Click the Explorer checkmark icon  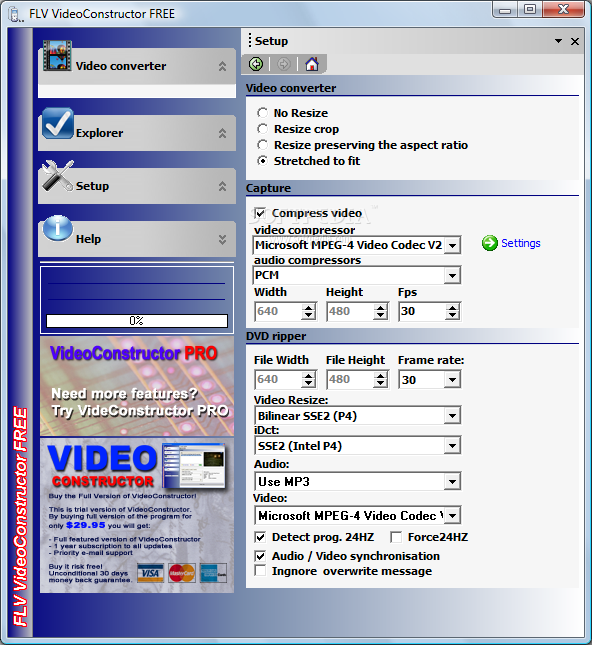pos(58,123)
